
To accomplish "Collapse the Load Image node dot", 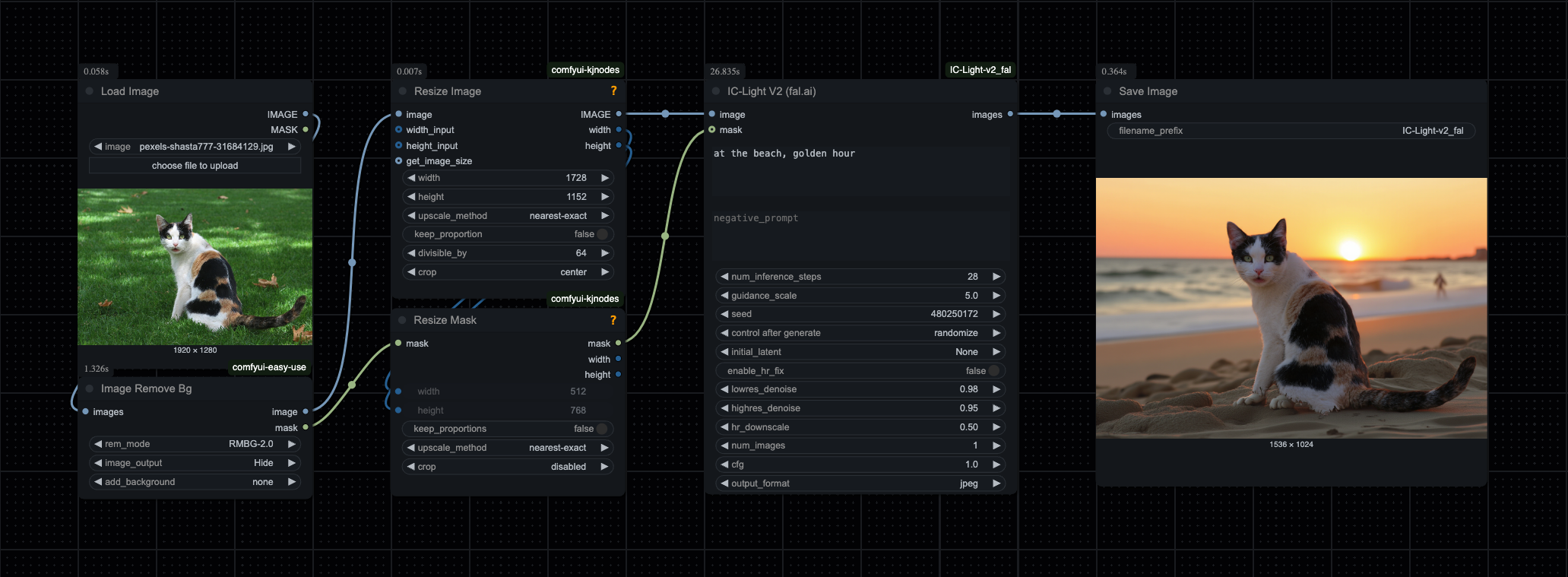I will pos(90,91).
